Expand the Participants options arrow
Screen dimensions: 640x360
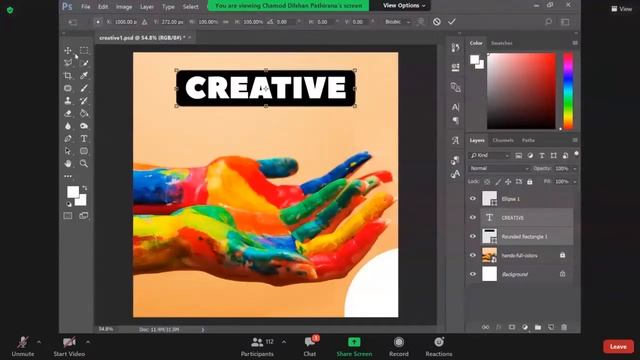point(284,342)
